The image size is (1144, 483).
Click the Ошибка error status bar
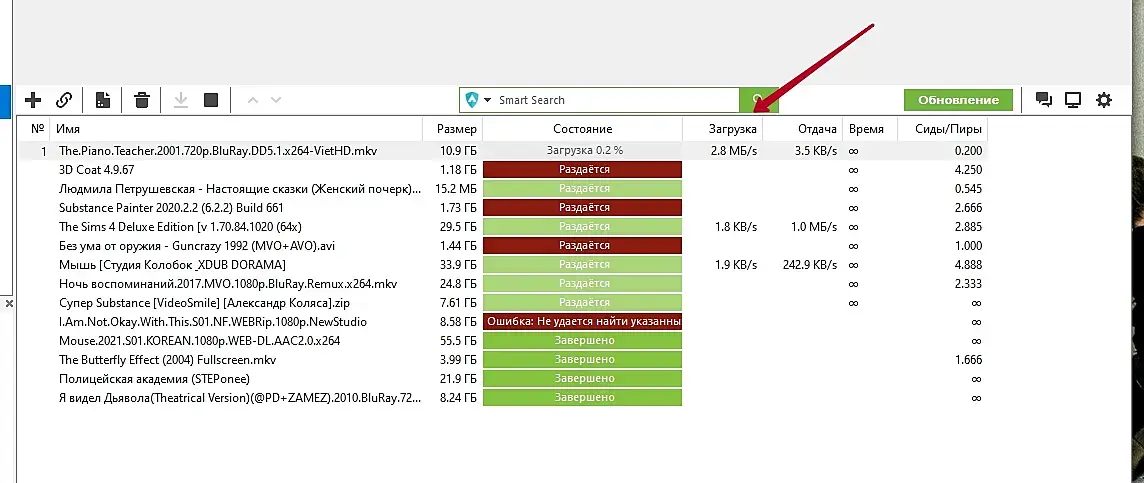tap(582, 322)
